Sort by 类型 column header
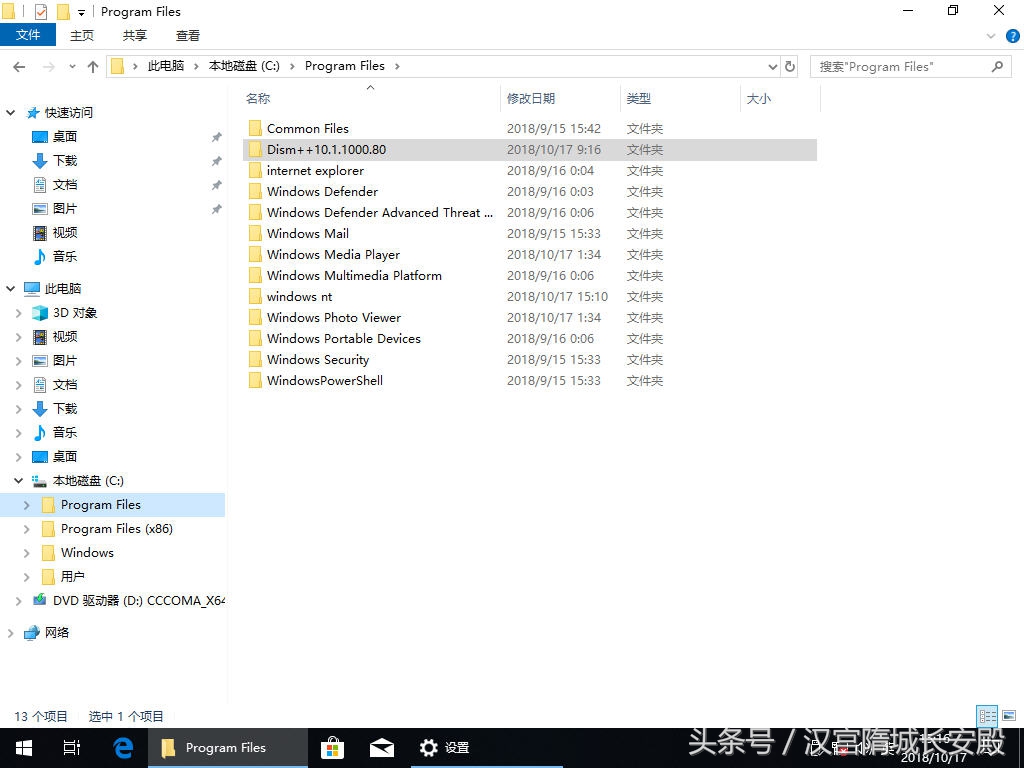The height and width of the screenshot is (768, 1024). click(638, 99)
